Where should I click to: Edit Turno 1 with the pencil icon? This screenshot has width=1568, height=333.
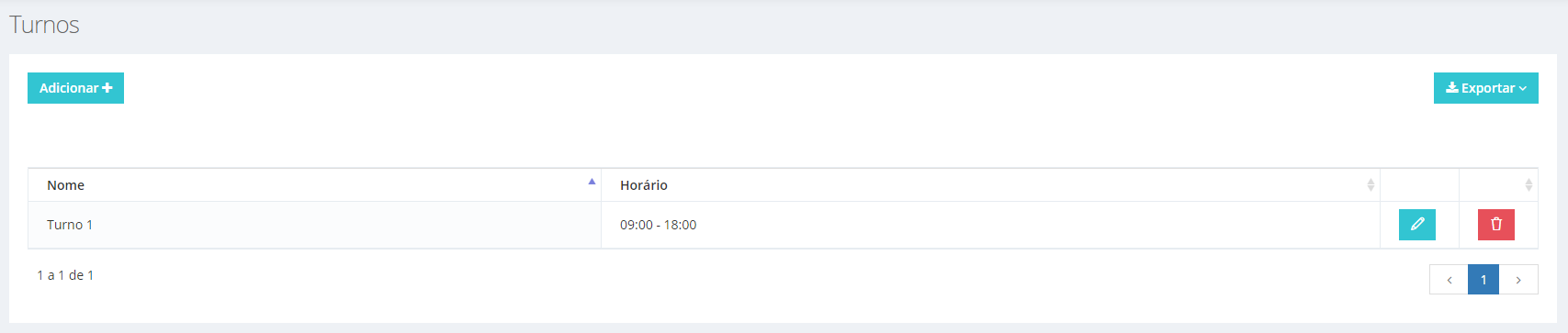click(1417, 225)
